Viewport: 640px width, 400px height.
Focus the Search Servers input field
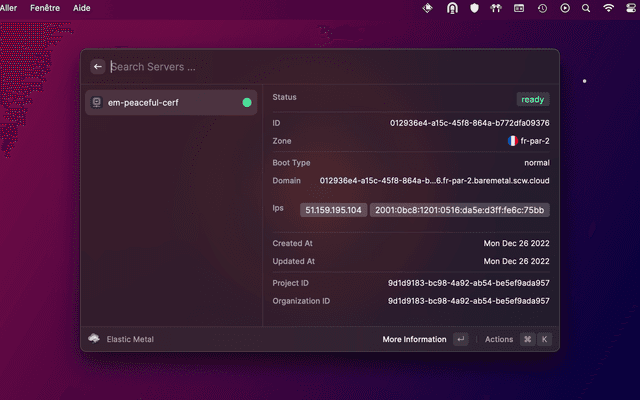[x=300, y=67]
